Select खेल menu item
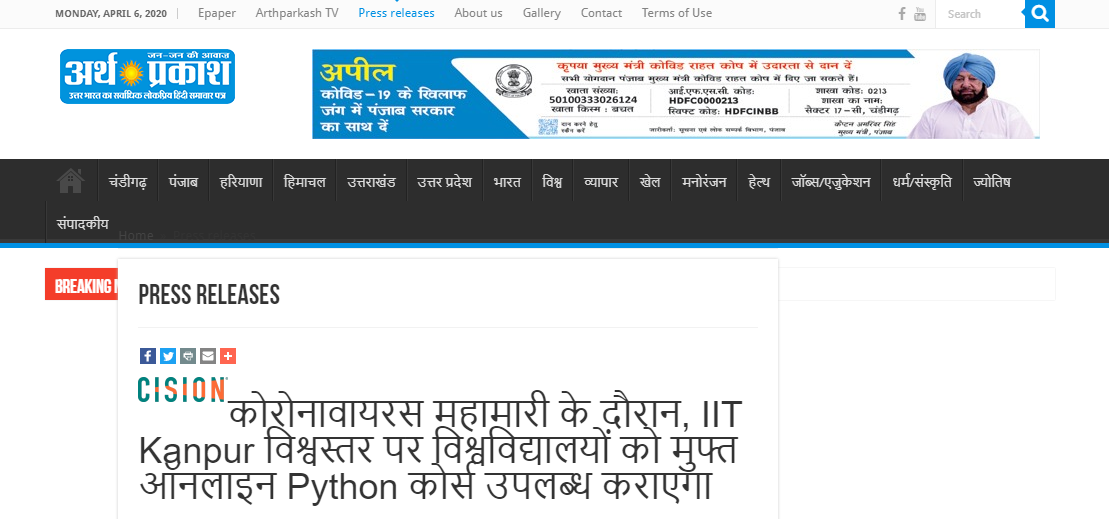This screenshot has height=519, width=1109. coord(650,181)
